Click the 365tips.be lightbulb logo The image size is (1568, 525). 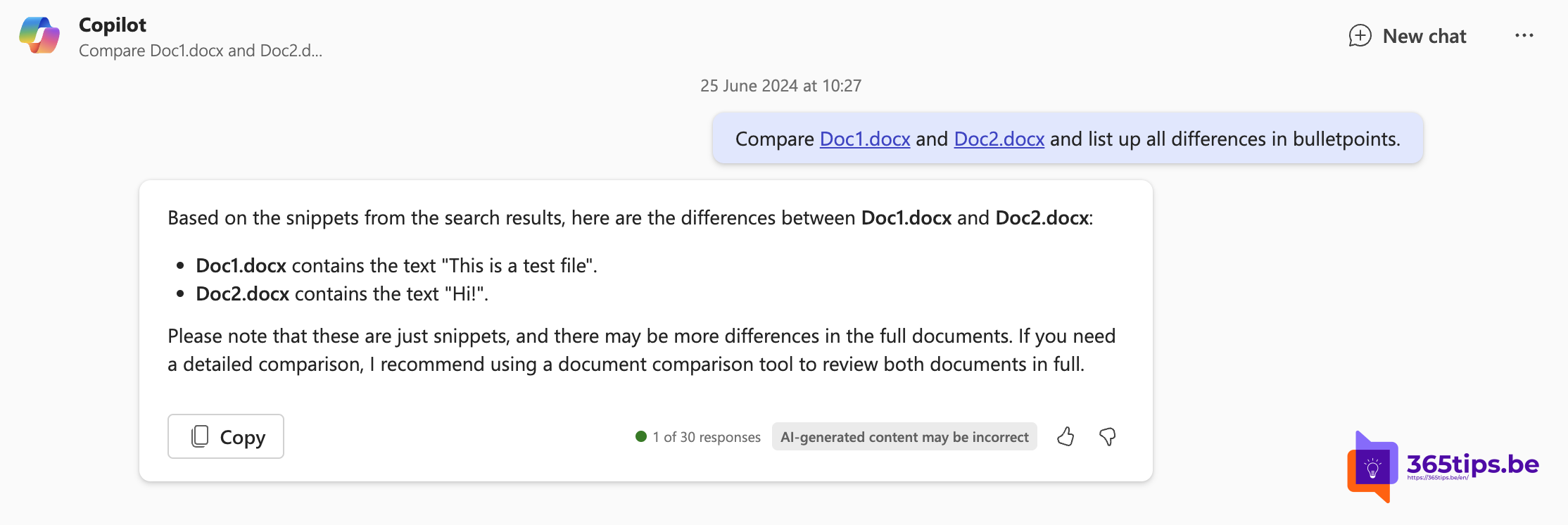(x=1372, y=467)
